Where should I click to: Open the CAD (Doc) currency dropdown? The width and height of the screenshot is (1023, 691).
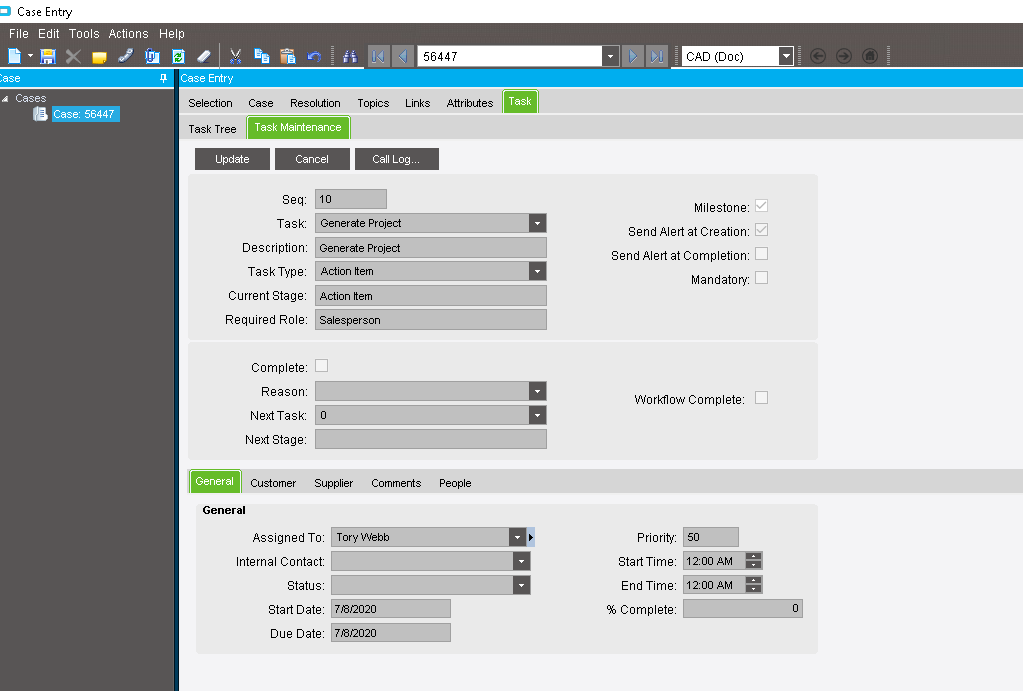pyautogui.click(x=786, y=57)
